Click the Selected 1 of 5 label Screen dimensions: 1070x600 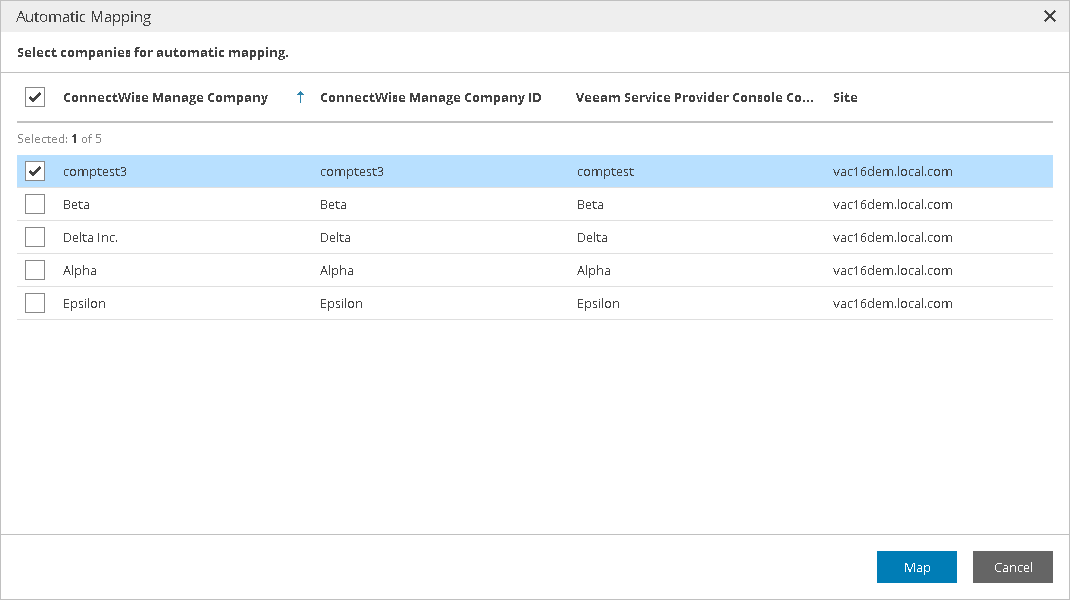59,139
